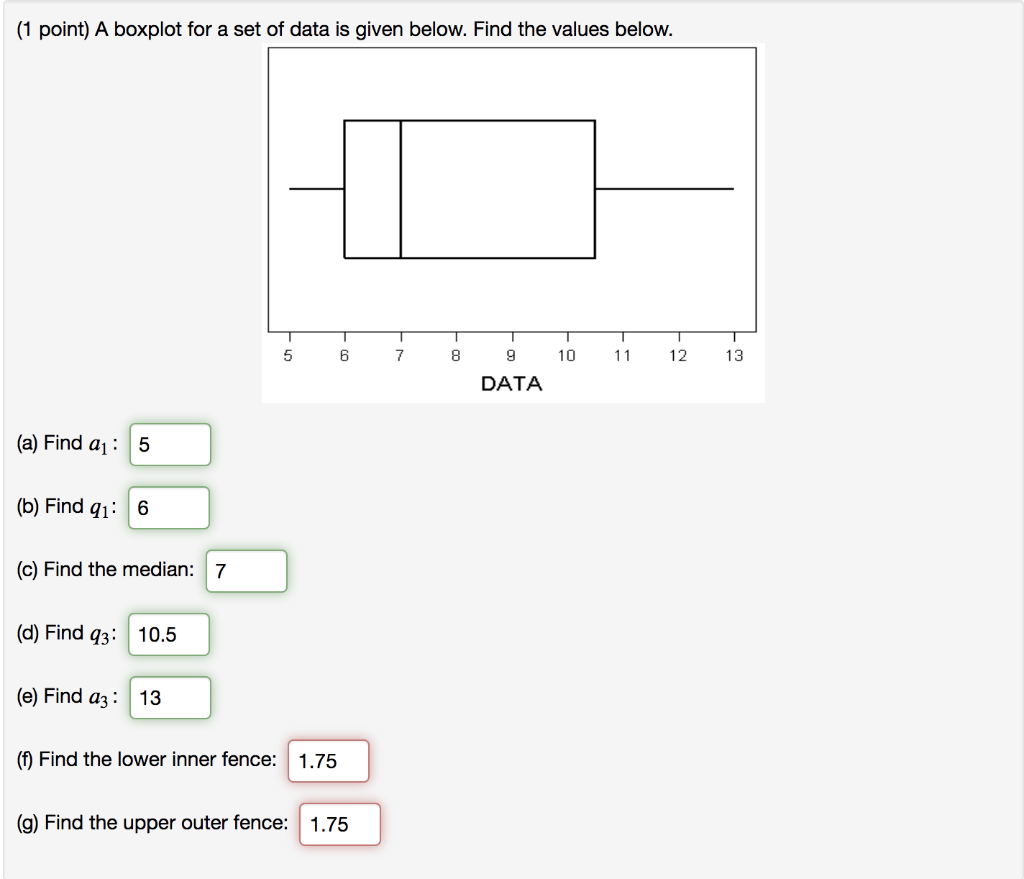
Task: Click the median answer field showing 7
Action: (x=245, y=570)
